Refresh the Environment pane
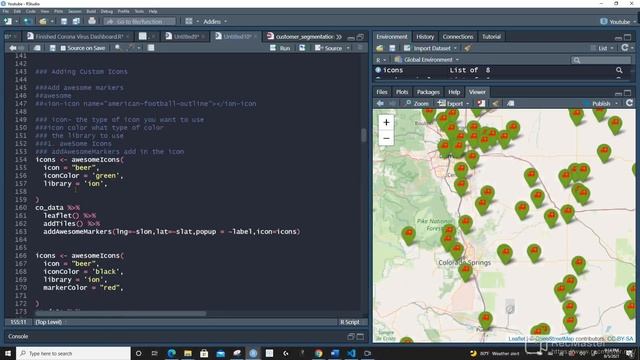The height and width of the screenshot is (360, 640). point(624,48)
